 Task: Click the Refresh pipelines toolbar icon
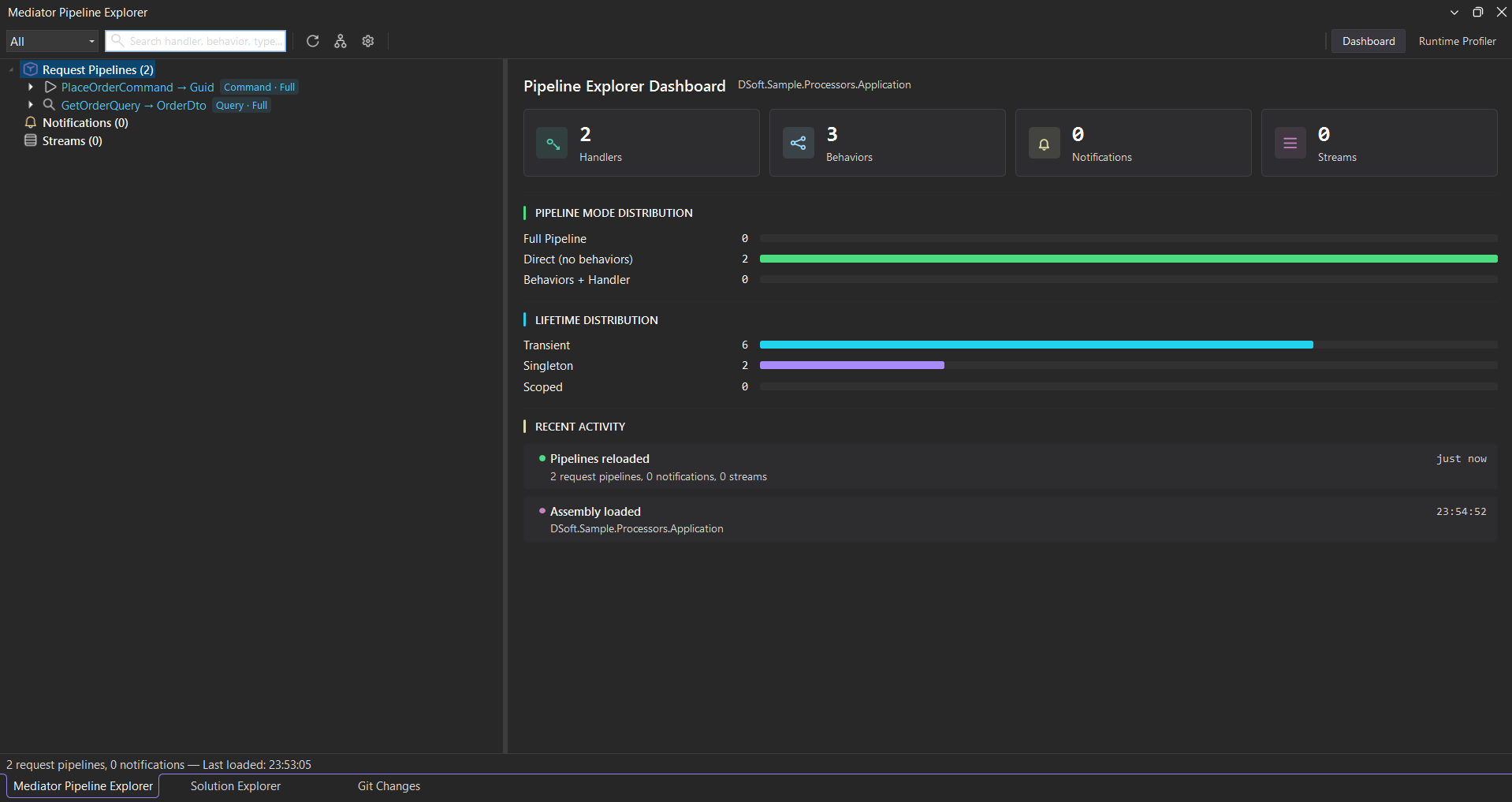click(313, 41)
